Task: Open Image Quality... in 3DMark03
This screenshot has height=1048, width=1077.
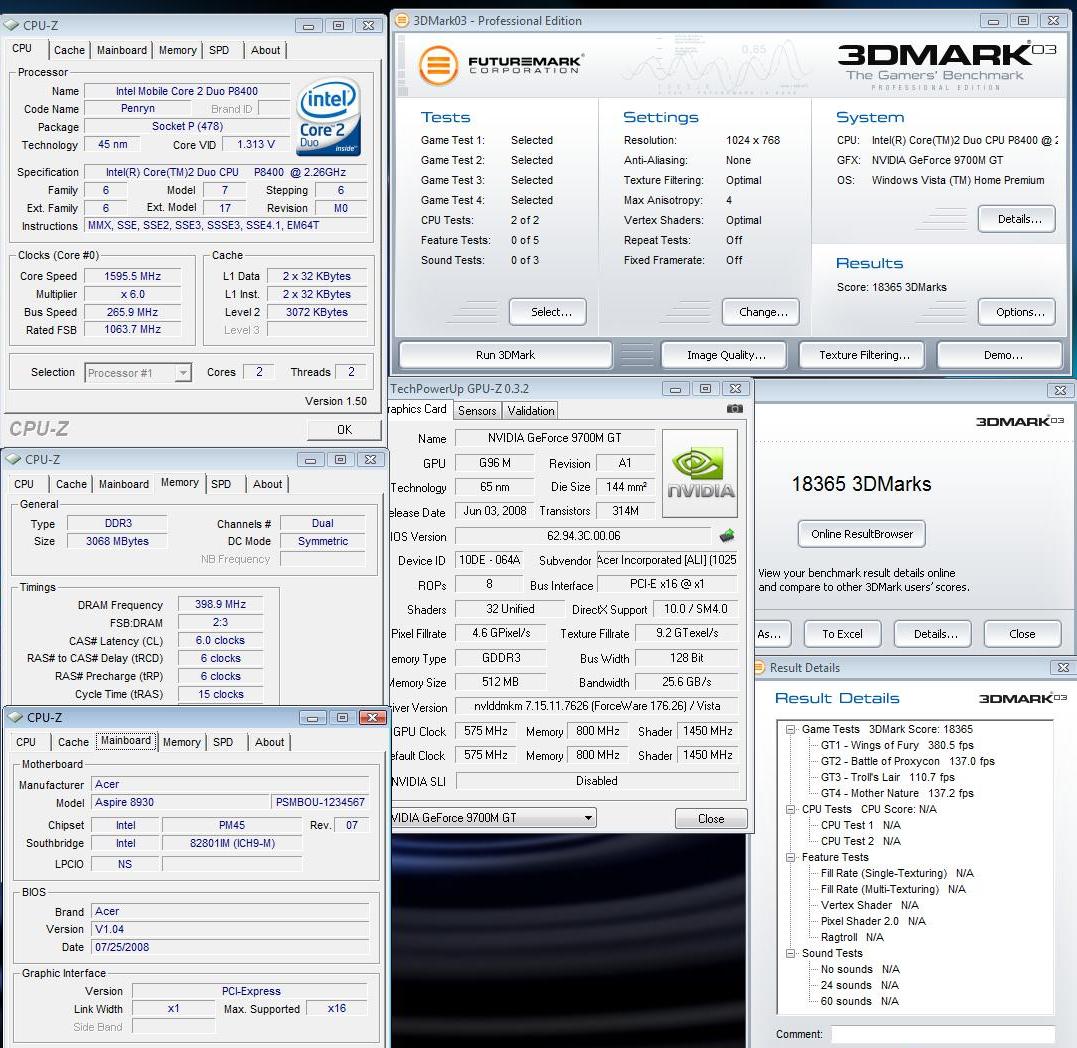Action: click(724, 355)
